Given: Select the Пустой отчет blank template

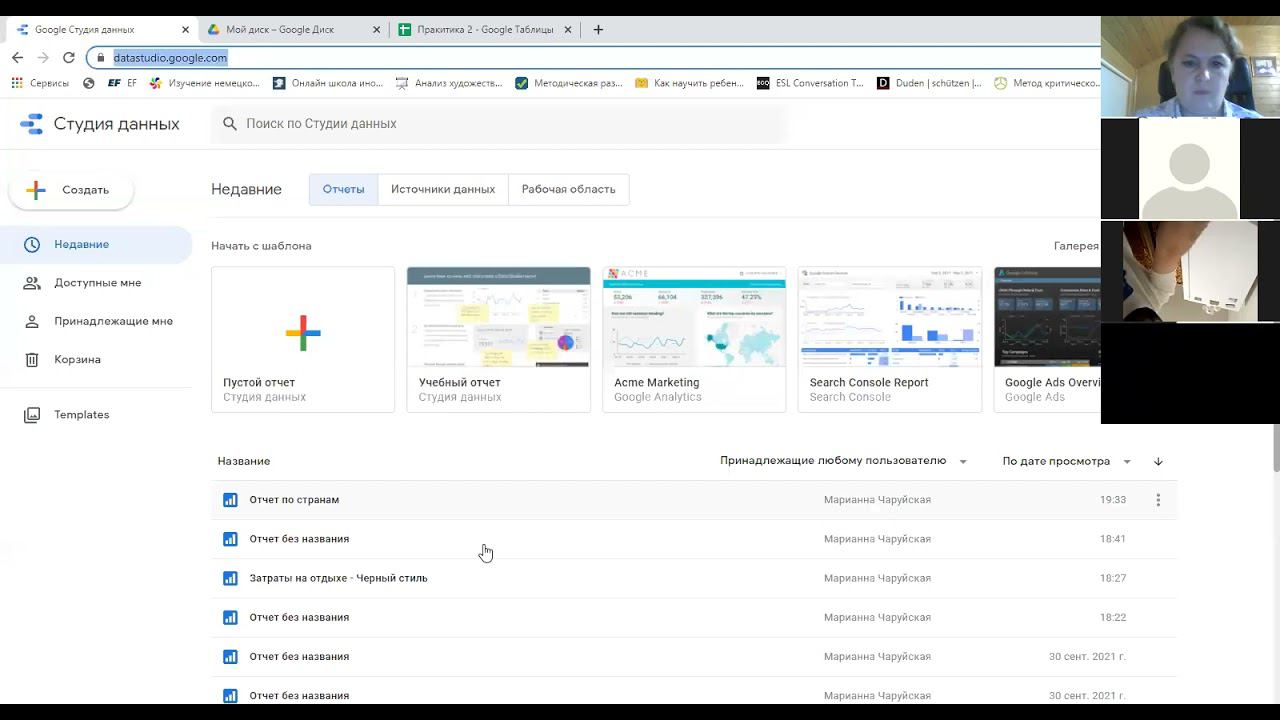Looking at the screenshot, I should point(303,339).
